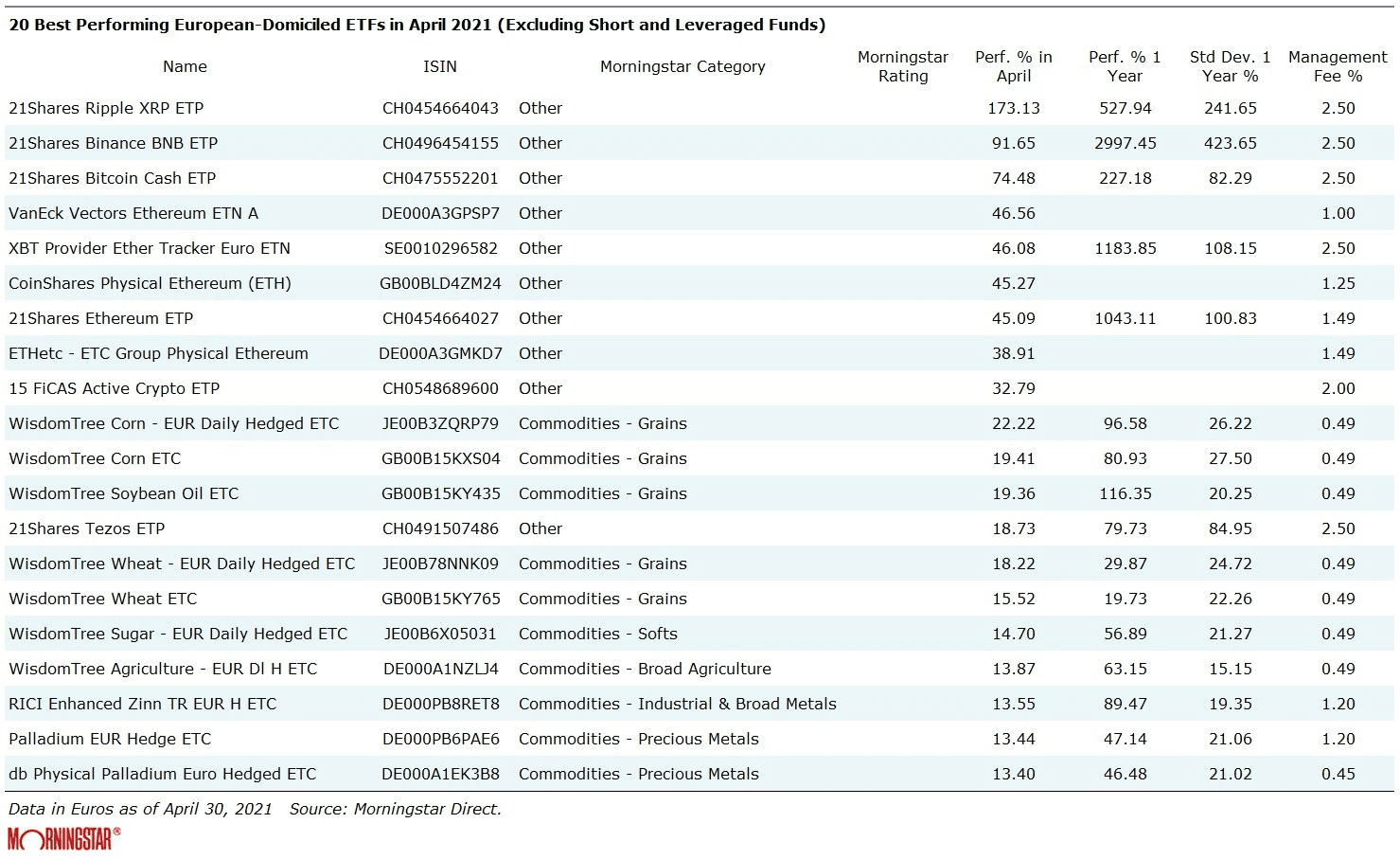1400x859 pixels.
Task: Click RICI Enhanced Zinn TR EUR H ETC
Action: click(x=142, y=704)
